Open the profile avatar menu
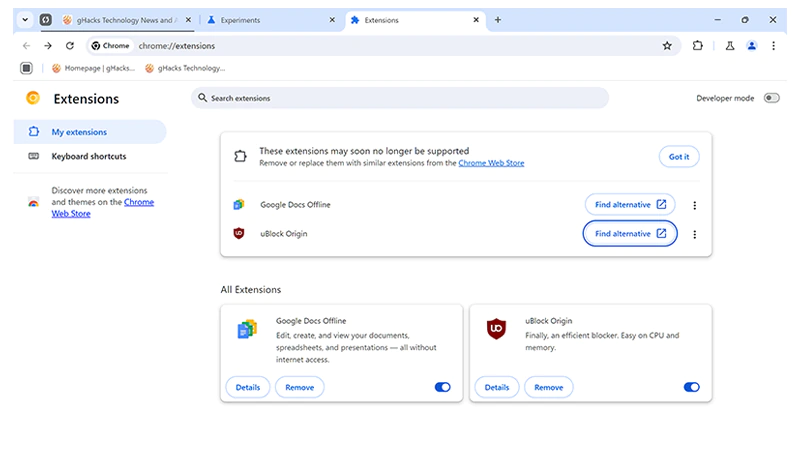The width and height of the screenshot is (800, 467). 752,46
